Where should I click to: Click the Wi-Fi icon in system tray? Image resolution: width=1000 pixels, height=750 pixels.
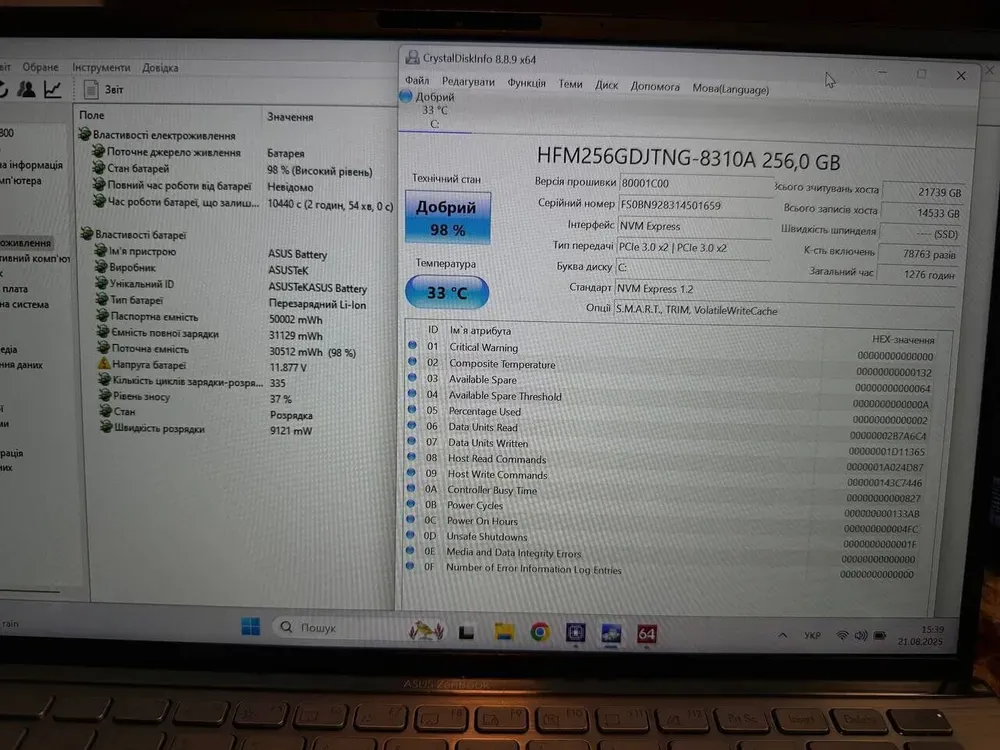843,636
